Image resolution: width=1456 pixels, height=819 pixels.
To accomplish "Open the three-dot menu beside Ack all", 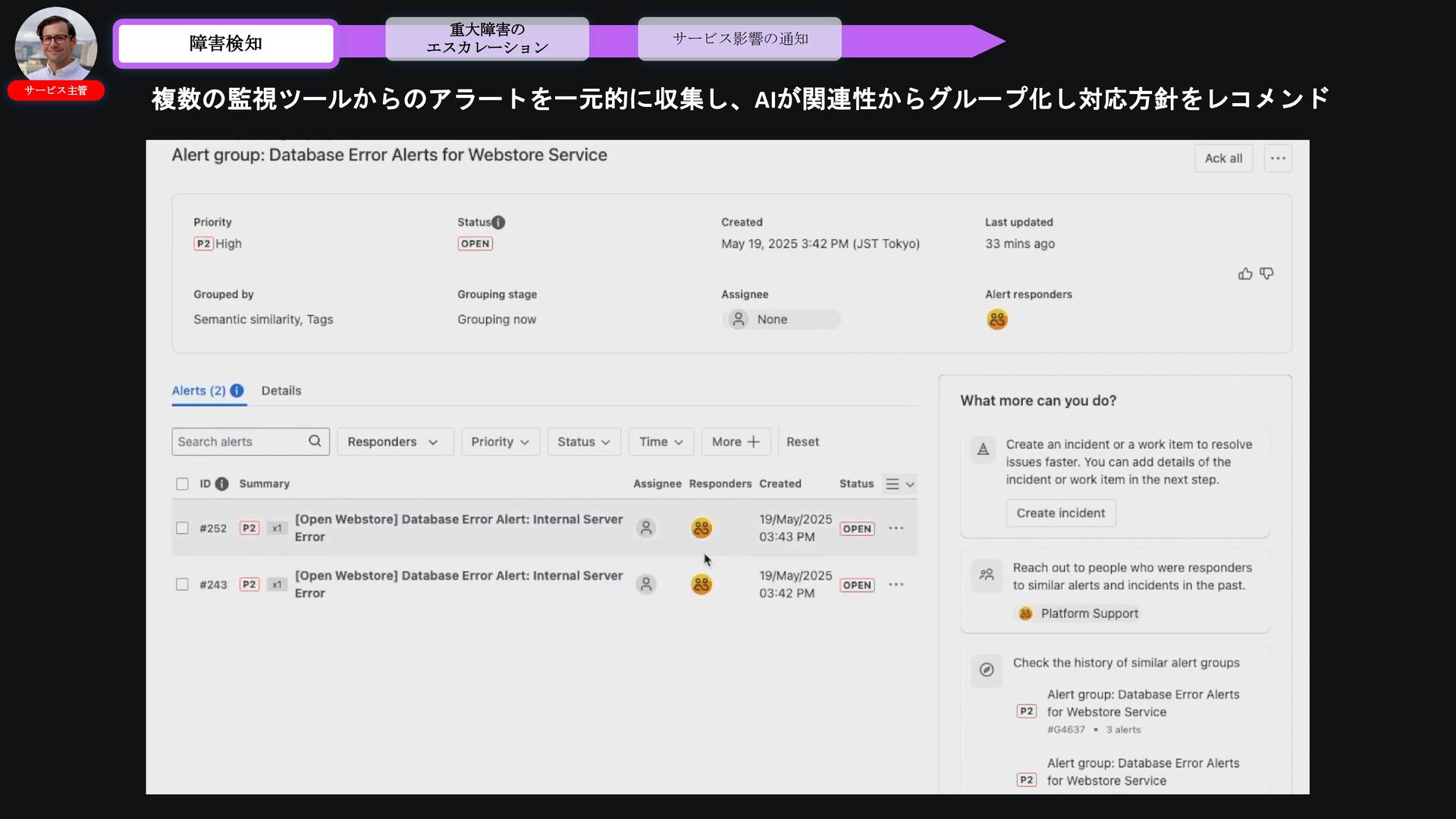I will pos(1278,158).
